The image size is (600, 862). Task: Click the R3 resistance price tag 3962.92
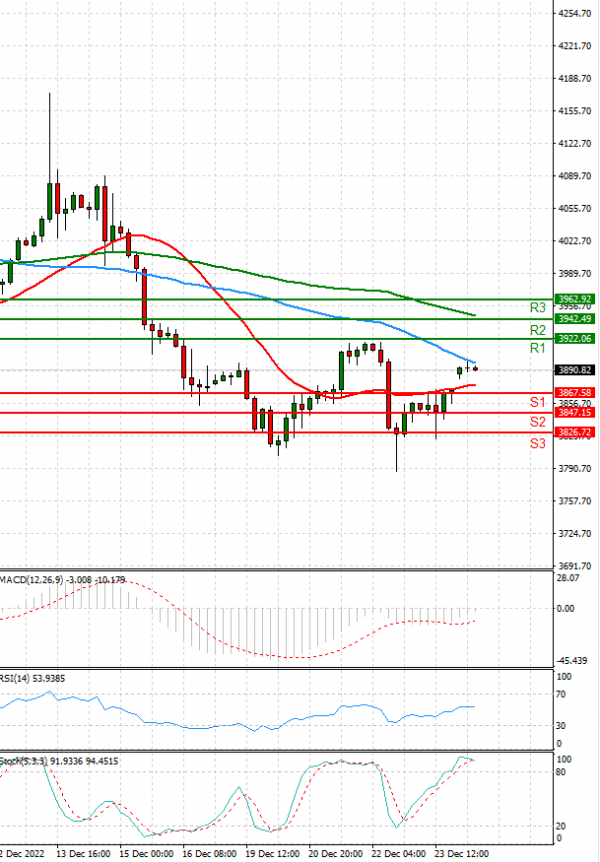point(574,300)
